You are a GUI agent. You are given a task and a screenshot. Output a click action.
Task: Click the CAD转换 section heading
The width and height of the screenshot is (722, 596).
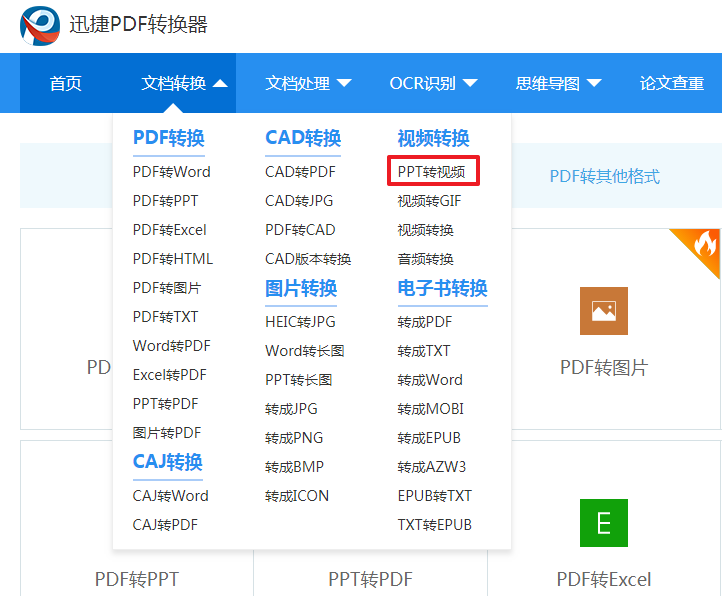(x=303, y=138)
